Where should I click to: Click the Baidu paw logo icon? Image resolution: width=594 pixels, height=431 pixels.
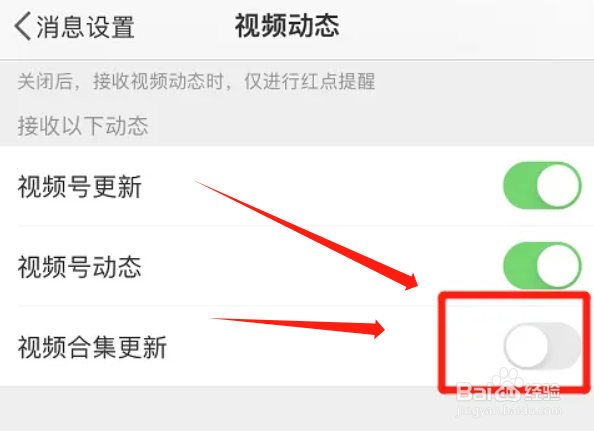click(x=507, y=386)
